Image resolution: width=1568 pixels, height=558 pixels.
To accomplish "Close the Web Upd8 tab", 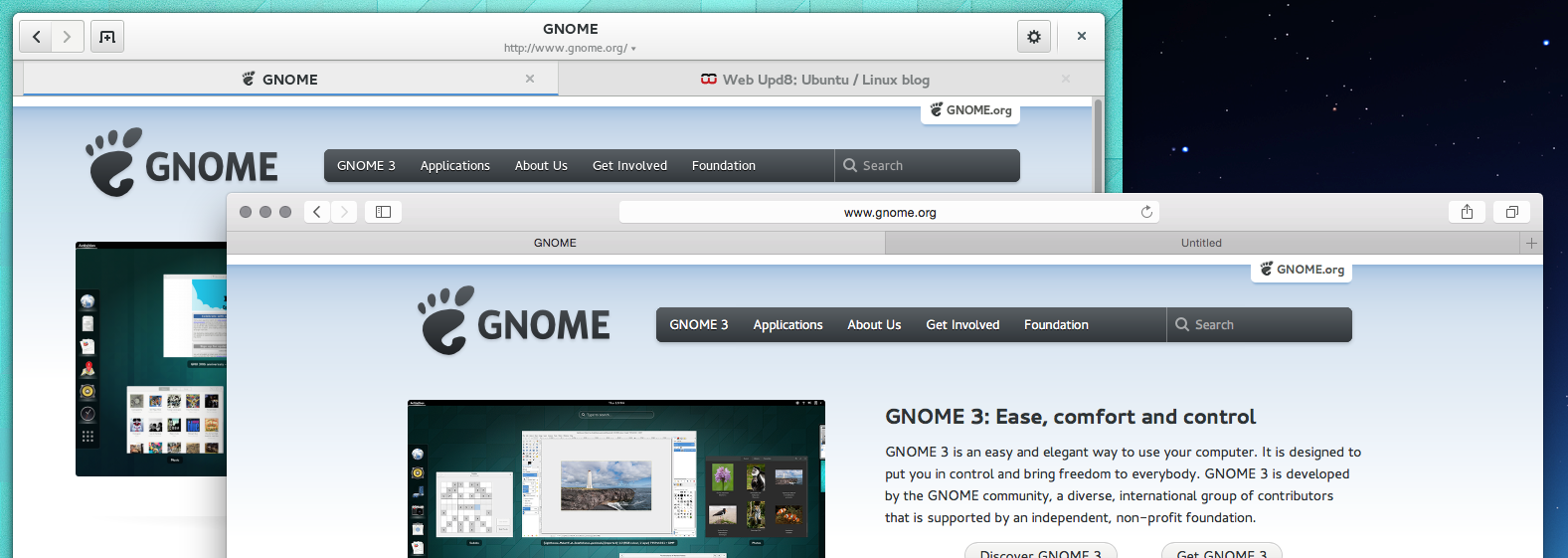I will [x=1066, y=79].
